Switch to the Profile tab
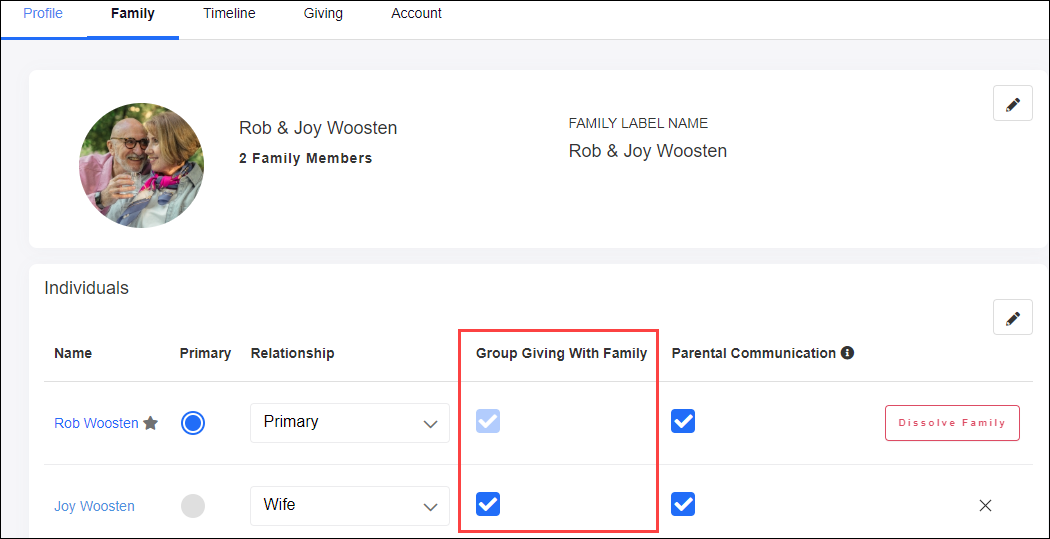The height and width of the screenshot is (539, 1050). [x=43, y=14]
